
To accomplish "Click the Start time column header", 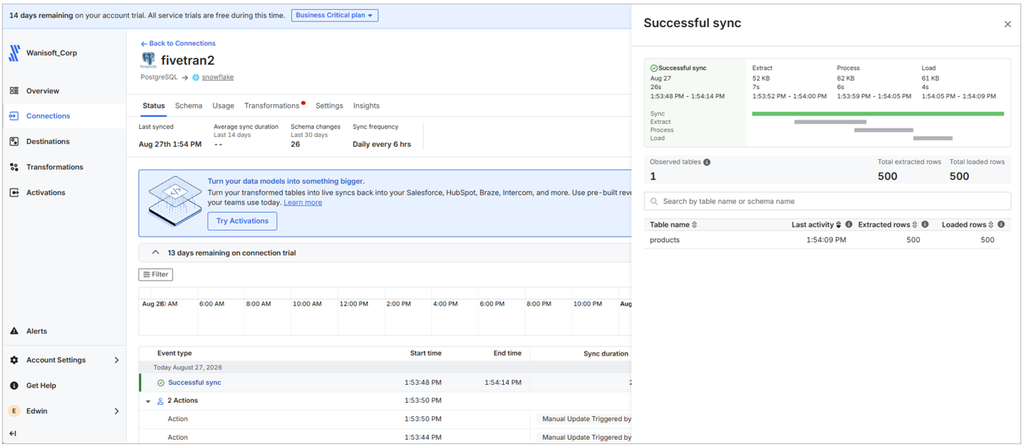I will click(x=426, y=353).
